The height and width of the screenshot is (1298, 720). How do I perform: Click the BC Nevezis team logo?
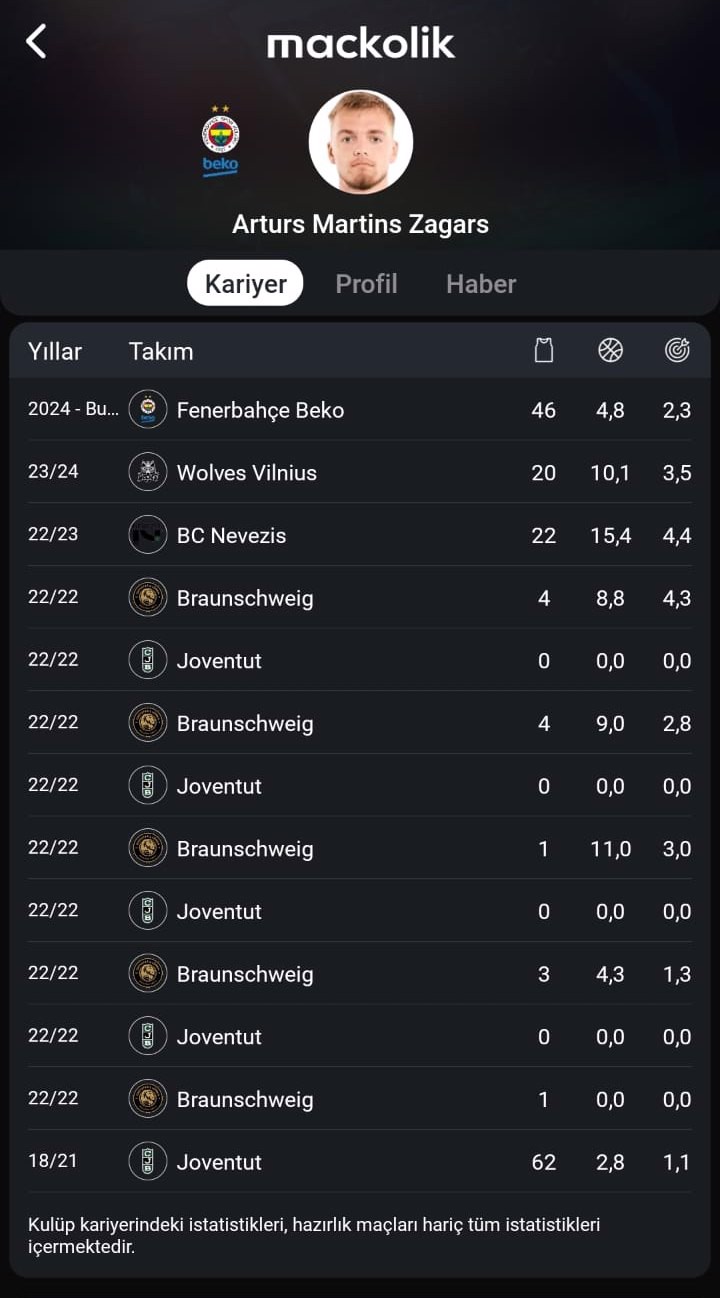point(148,535)
